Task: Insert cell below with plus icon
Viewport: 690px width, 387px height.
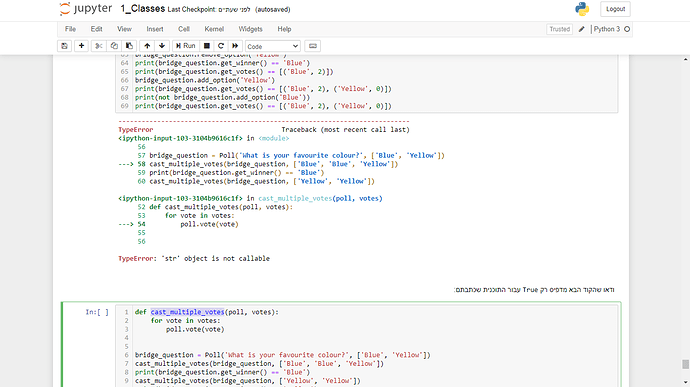Action: click(x=81, y=46)
